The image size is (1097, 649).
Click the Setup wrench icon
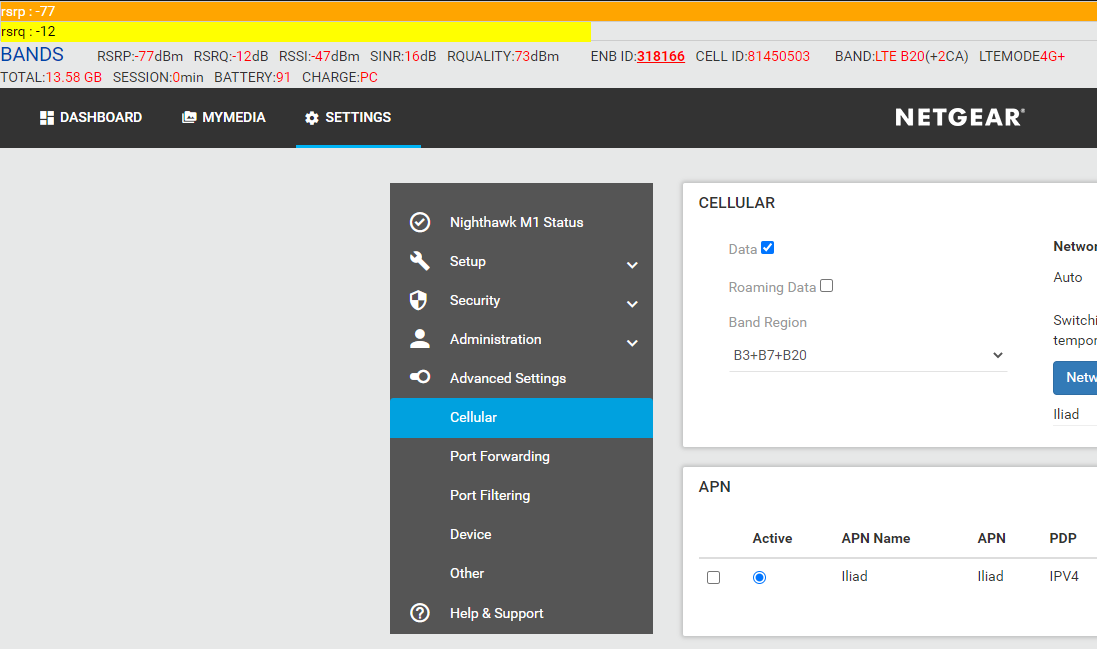click(420, 261)
